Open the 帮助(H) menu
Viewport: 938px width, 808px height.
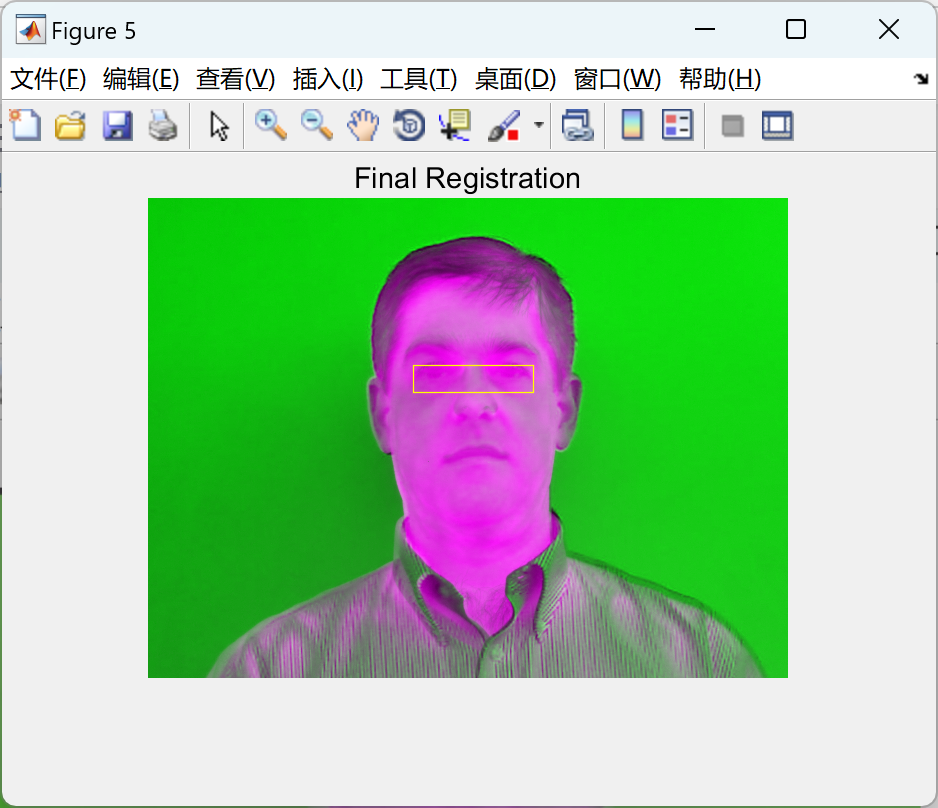click(x=720, y=79)
